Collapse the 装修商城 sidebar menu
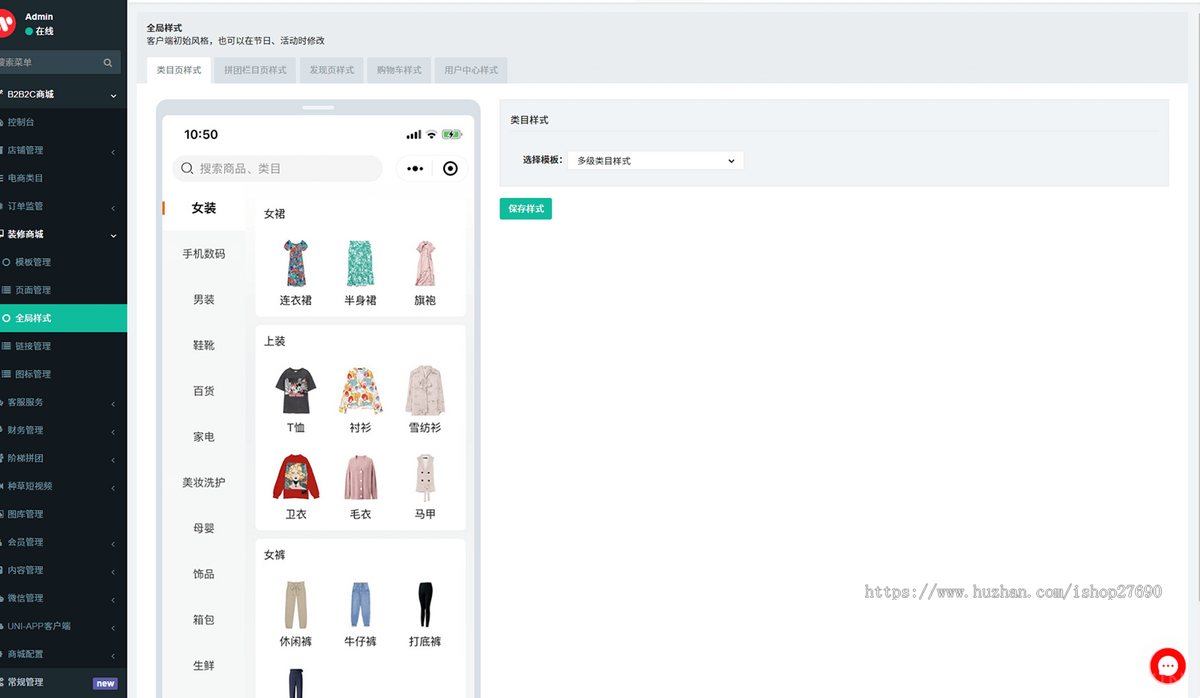Screen dimensions: 1200x698 point(64,234)
